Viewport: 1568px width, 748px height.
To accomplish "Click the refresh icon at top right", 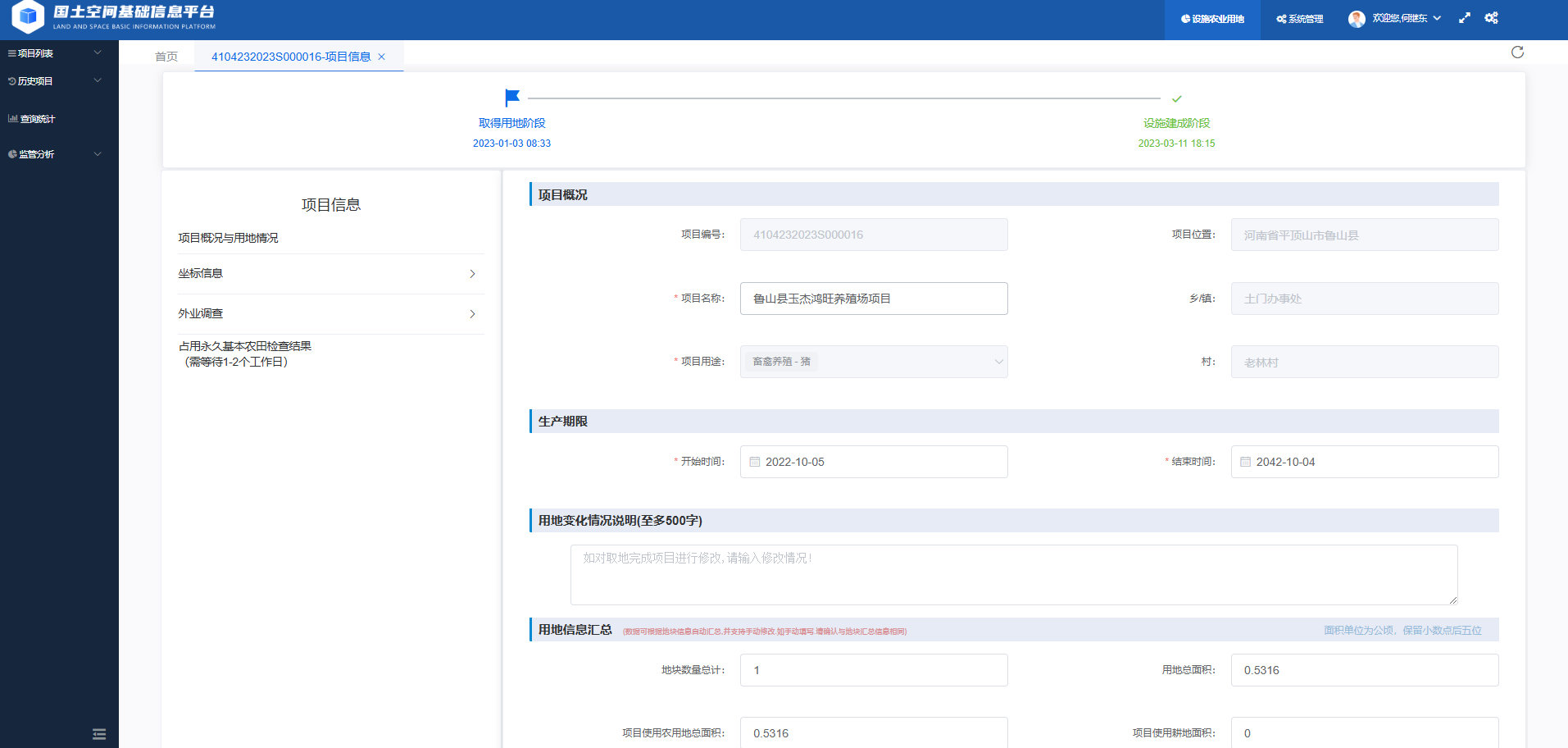I will 1517,52.
